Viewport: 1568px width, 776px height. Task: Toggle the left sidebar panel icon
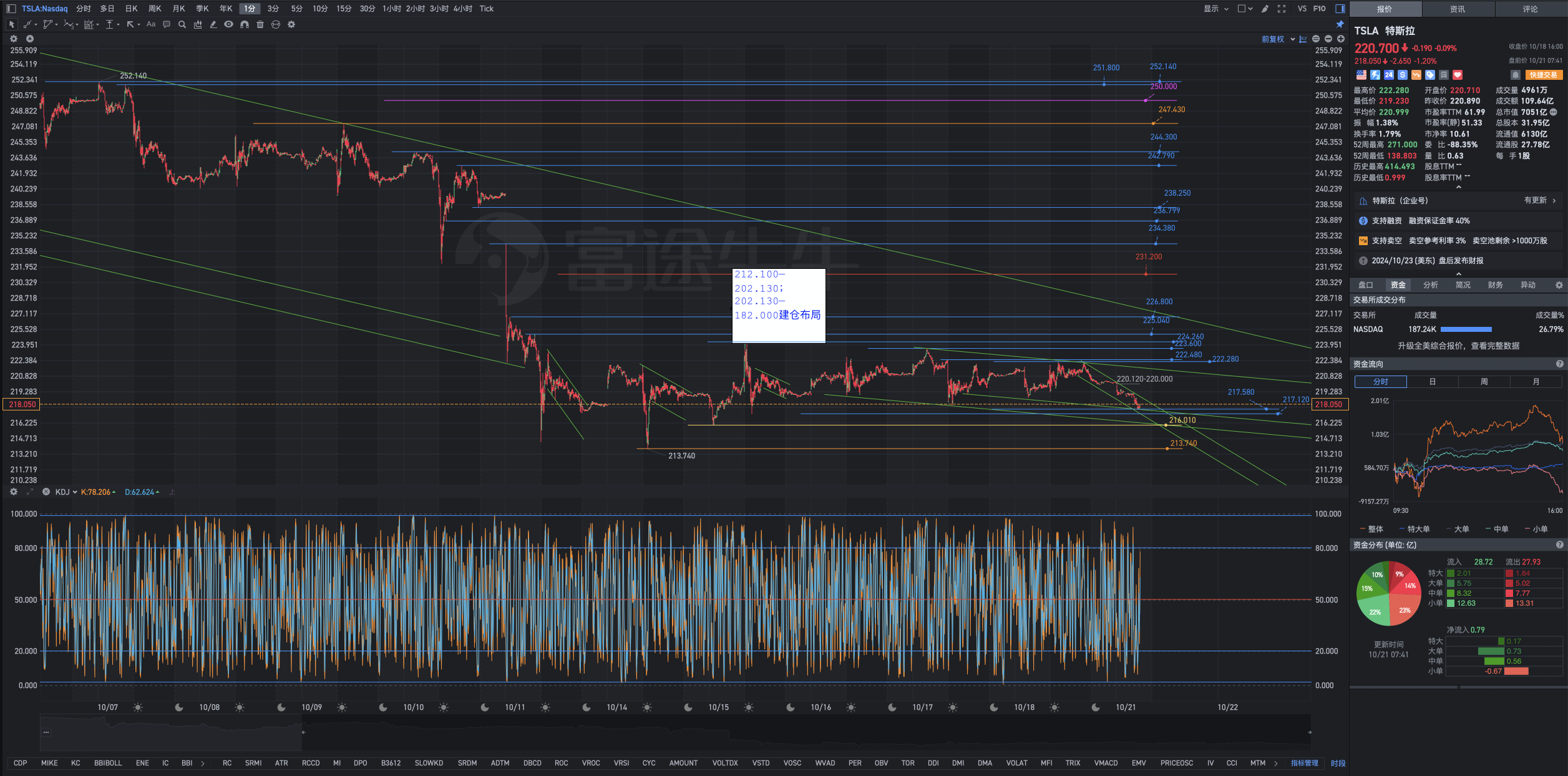click(x=11, y=9)
